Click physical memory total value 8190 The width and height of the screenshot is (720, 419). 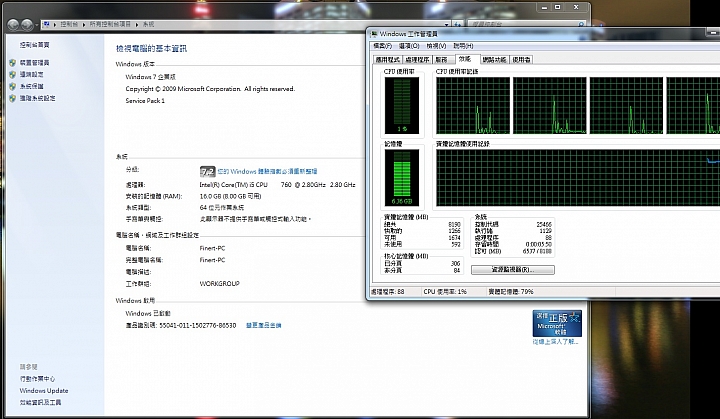454,225
